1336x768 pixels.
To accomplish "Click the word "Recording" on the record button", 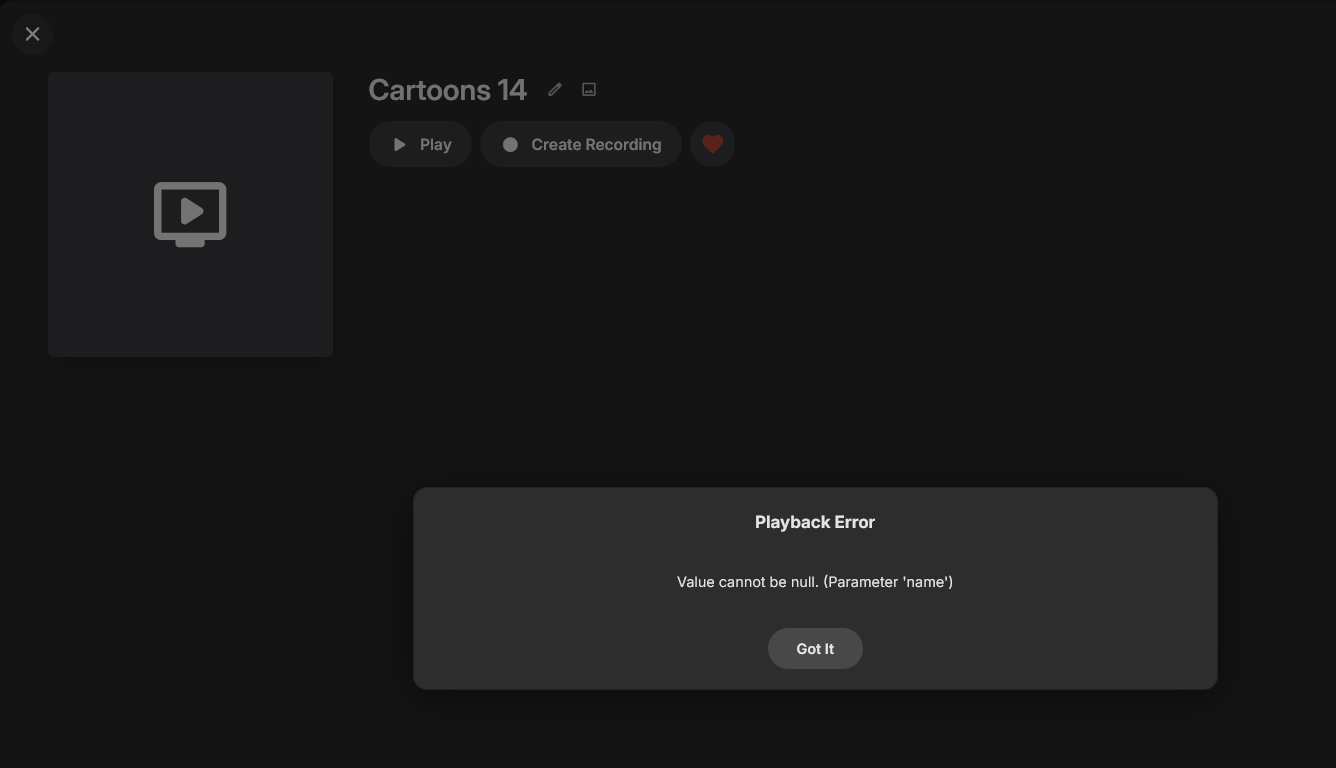I will click(624, 145).
